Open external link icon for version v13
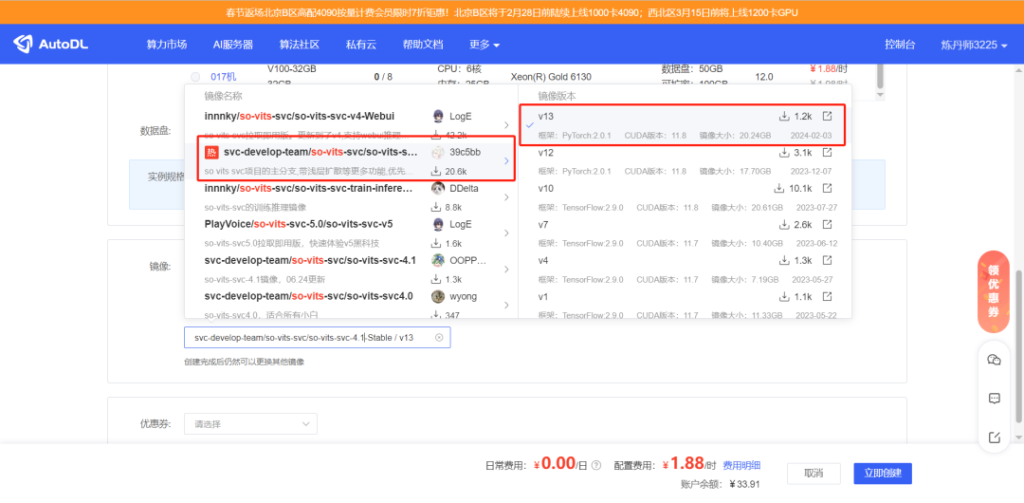Screen dimensions: 1024x503 click(827, 116)
